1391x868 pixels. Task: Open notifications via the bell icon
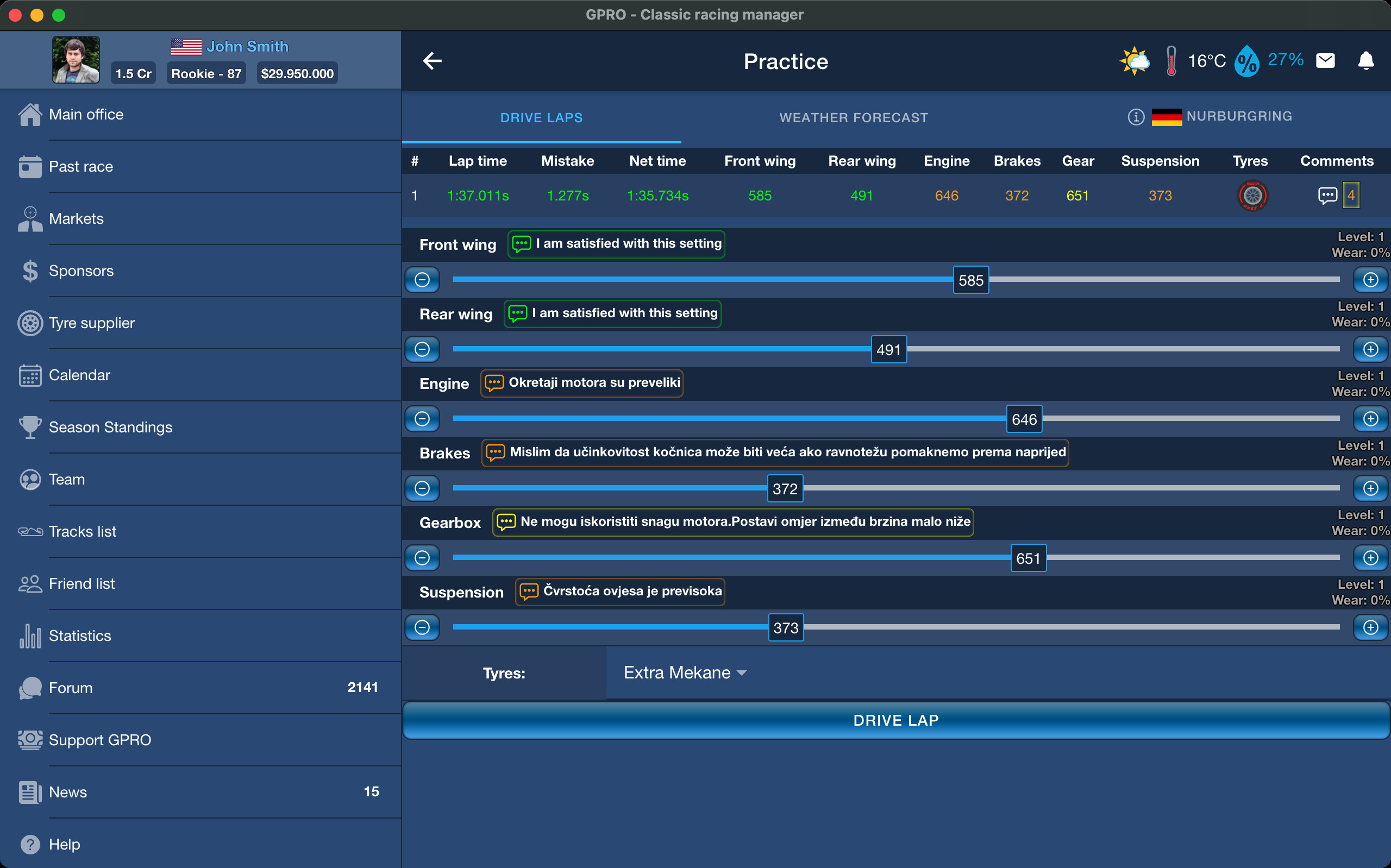point(1367,60)
